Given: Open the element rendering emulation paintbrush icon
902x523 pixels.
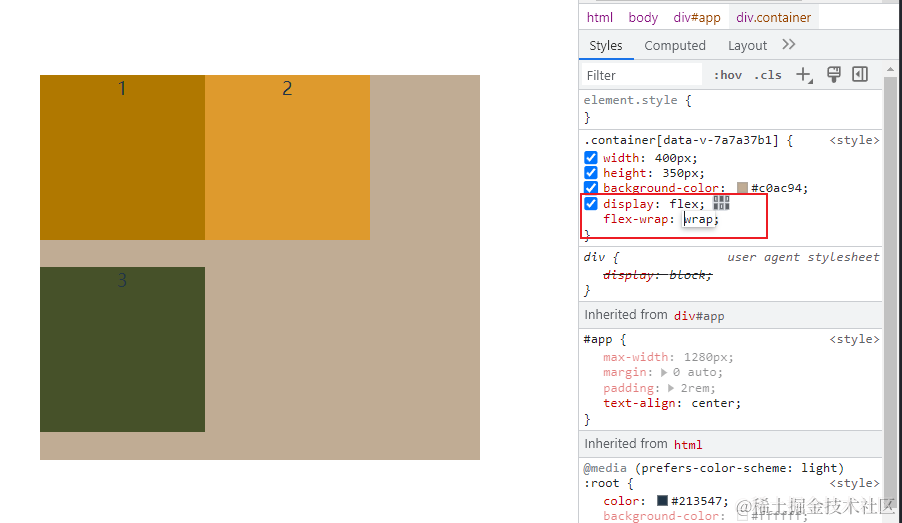Looking at the screenshot, I should tap(834, 74).
